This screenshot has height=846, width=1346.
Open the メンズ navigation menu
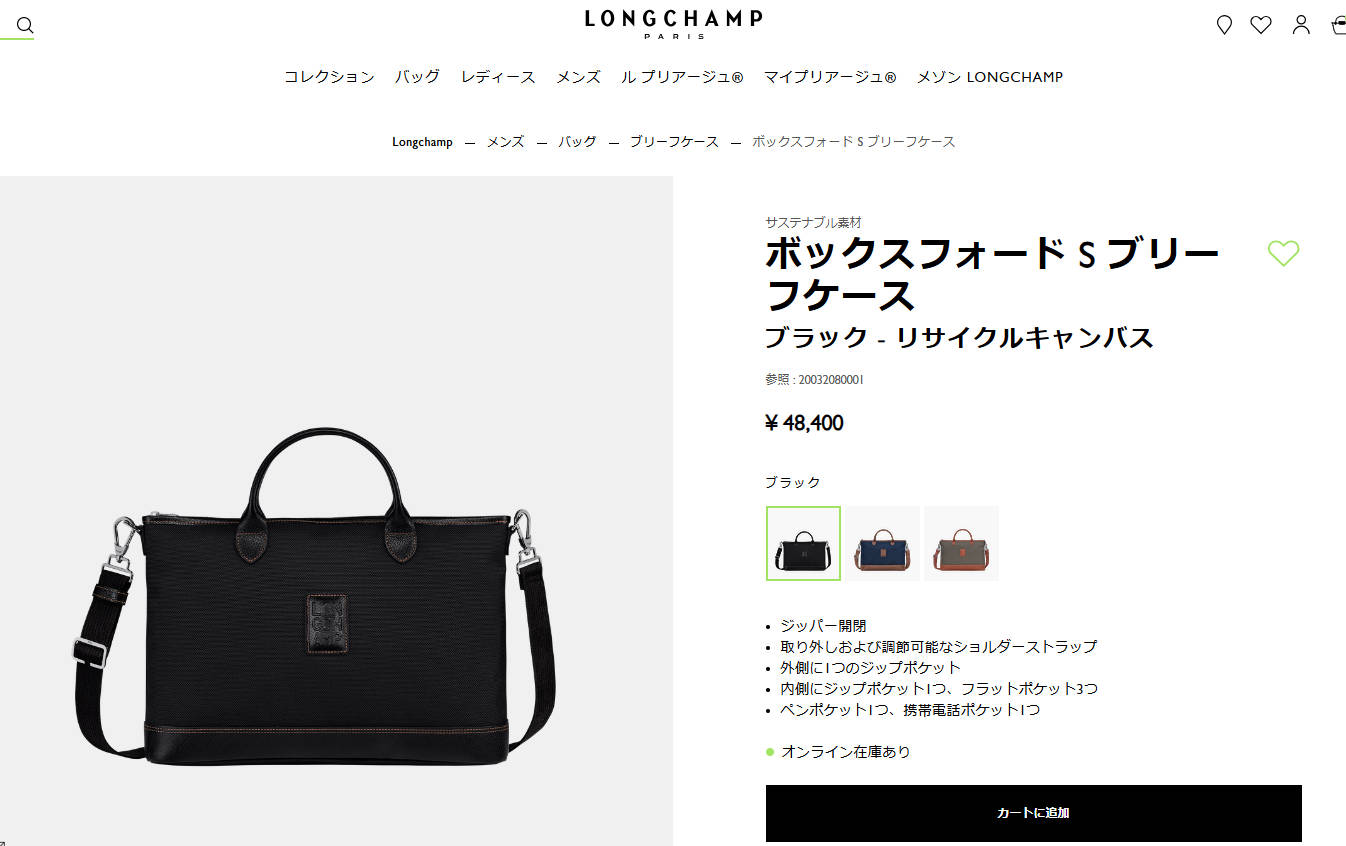click(x=578, y=77)
